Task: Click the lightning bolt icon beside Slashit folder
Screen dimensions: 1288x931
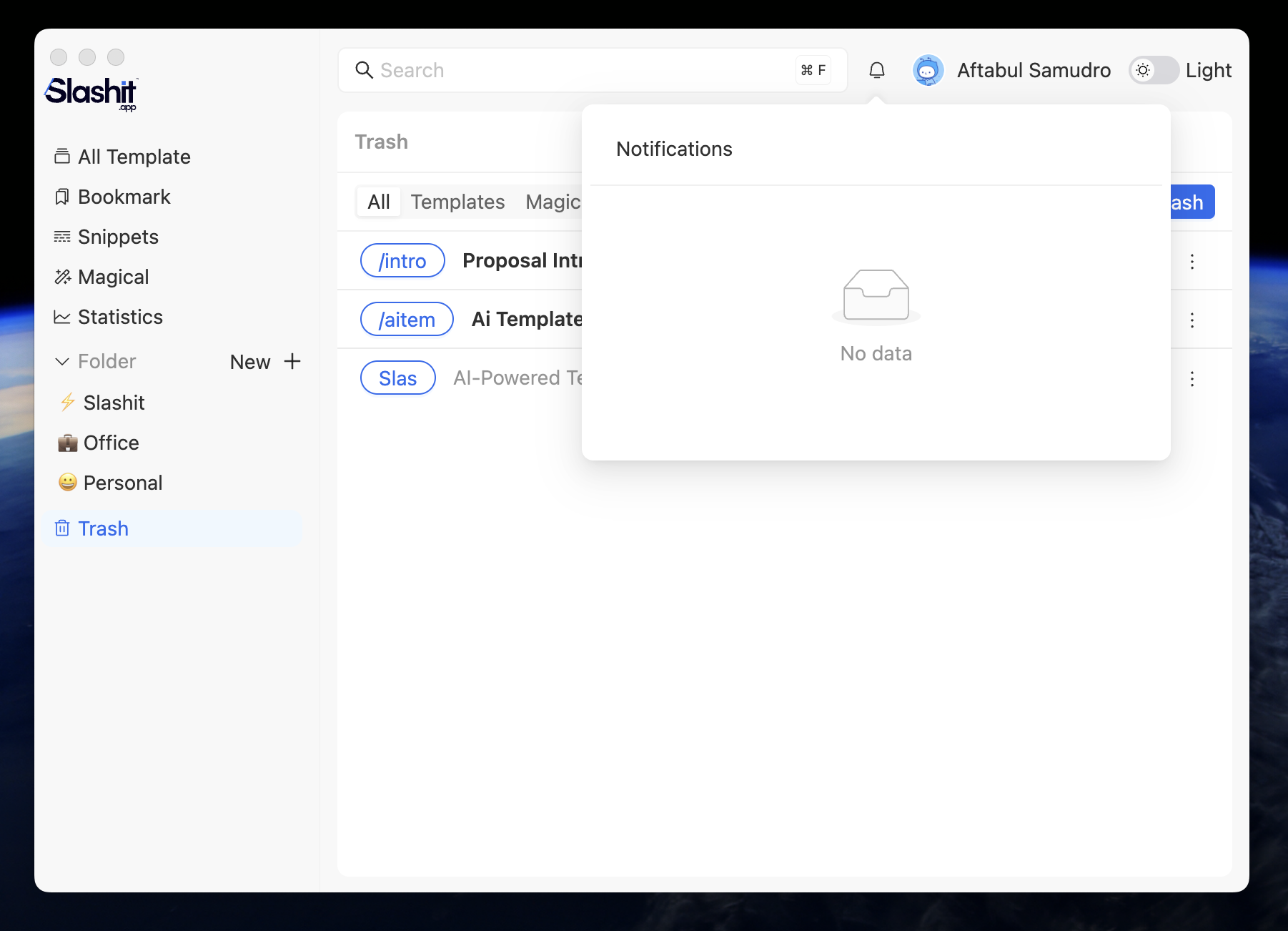Action: [68, 403]
